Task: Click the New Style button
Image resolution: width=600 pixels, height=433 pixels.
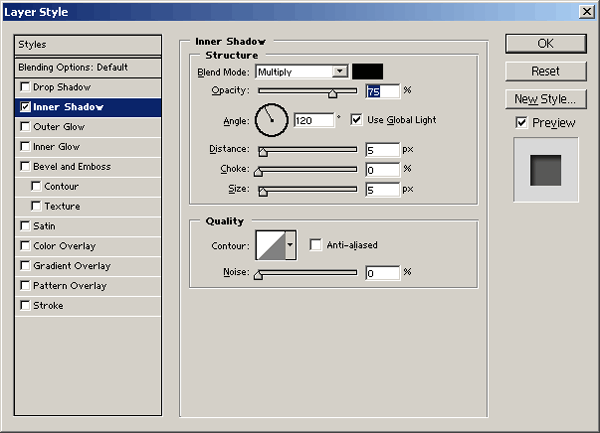Action: (x=546, y=99)
